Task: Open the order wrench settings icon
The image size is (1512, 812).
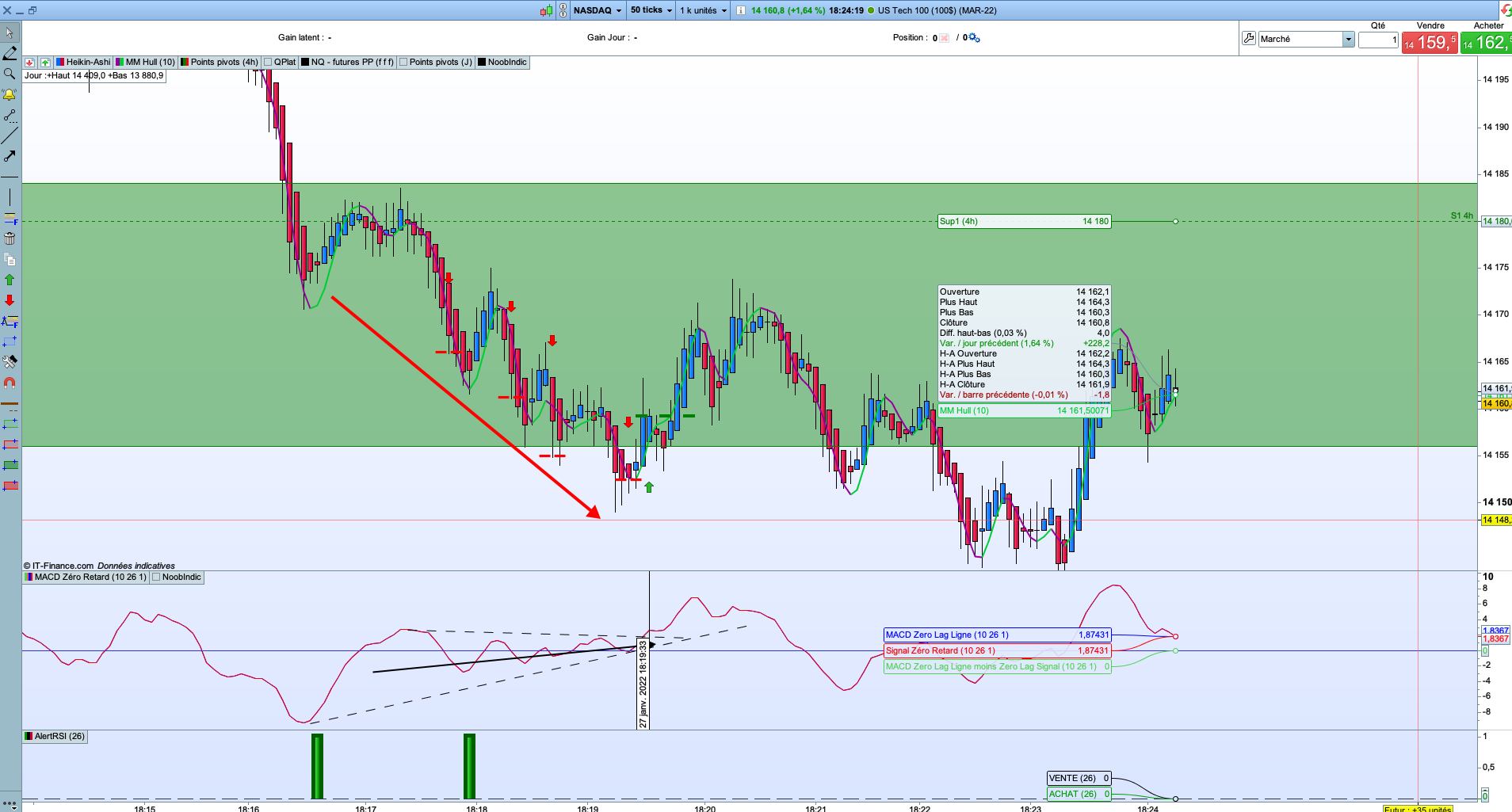Action: point(1249,38)
